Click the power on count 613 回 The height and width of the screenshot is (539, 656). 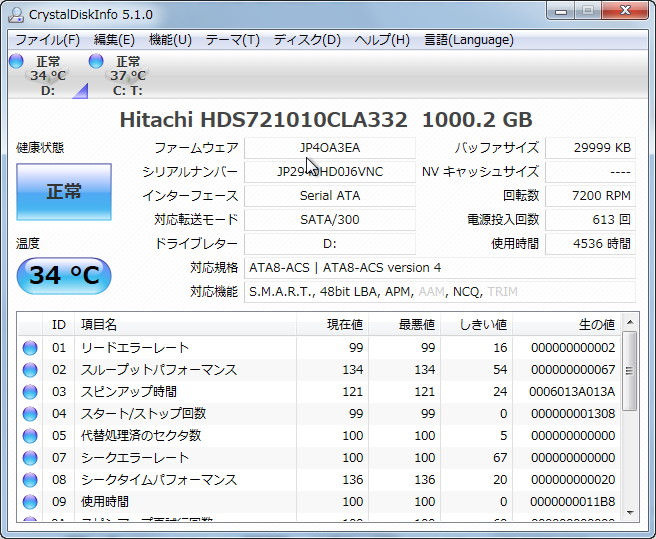coord(590,219)
